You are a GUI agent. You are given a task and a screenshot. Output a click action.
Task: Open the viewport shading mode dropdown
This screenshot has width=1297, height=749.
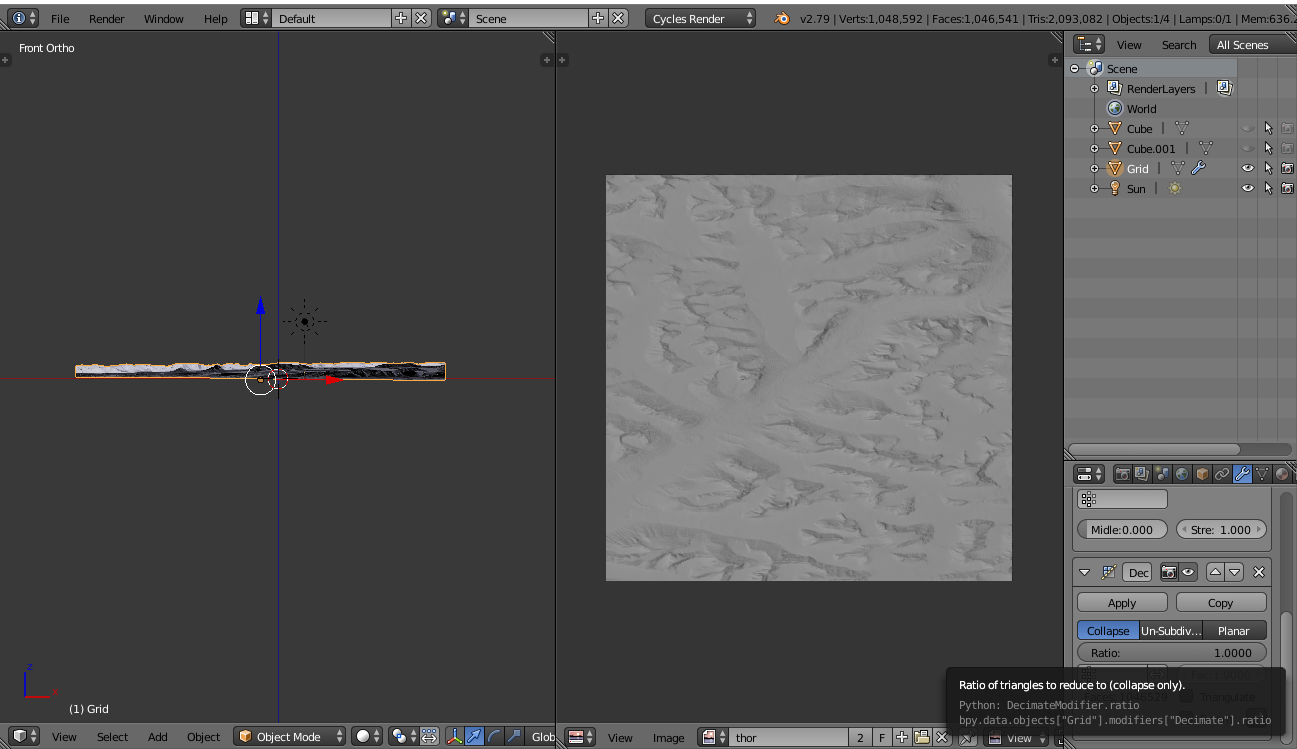367,736
